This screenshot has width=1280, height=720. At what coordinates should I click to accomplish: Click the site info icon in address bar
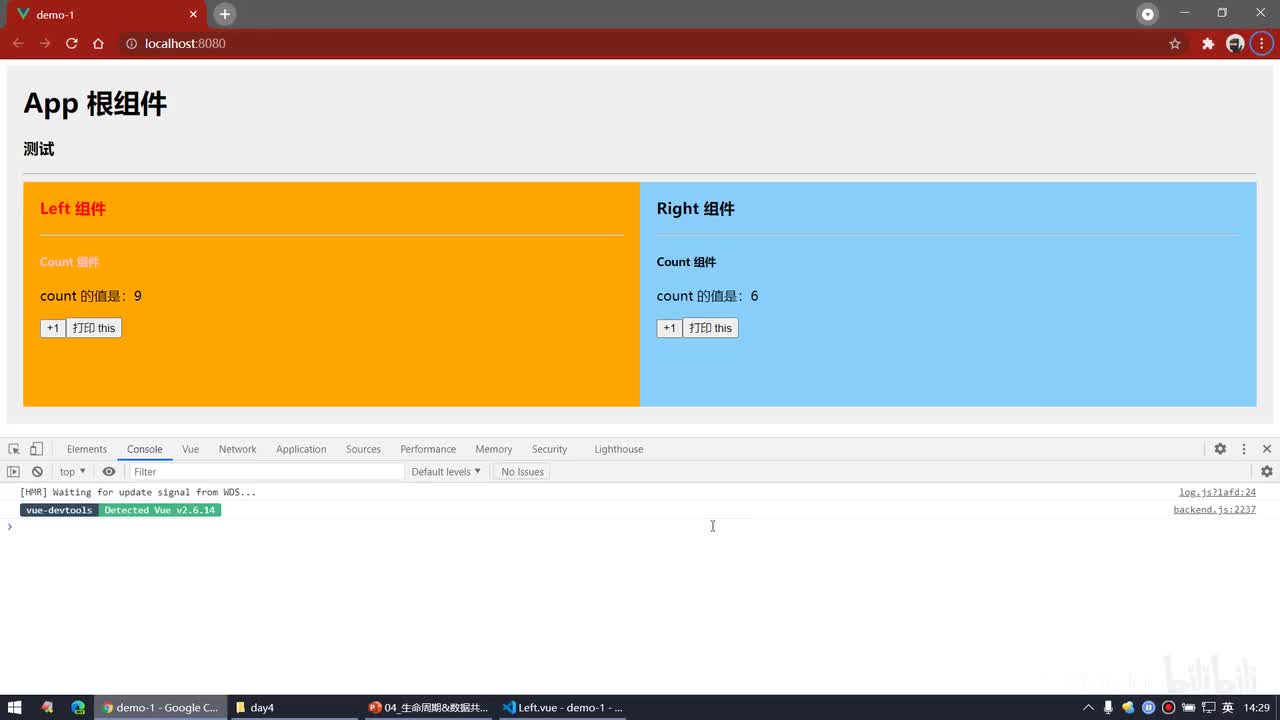pos(131,43)
